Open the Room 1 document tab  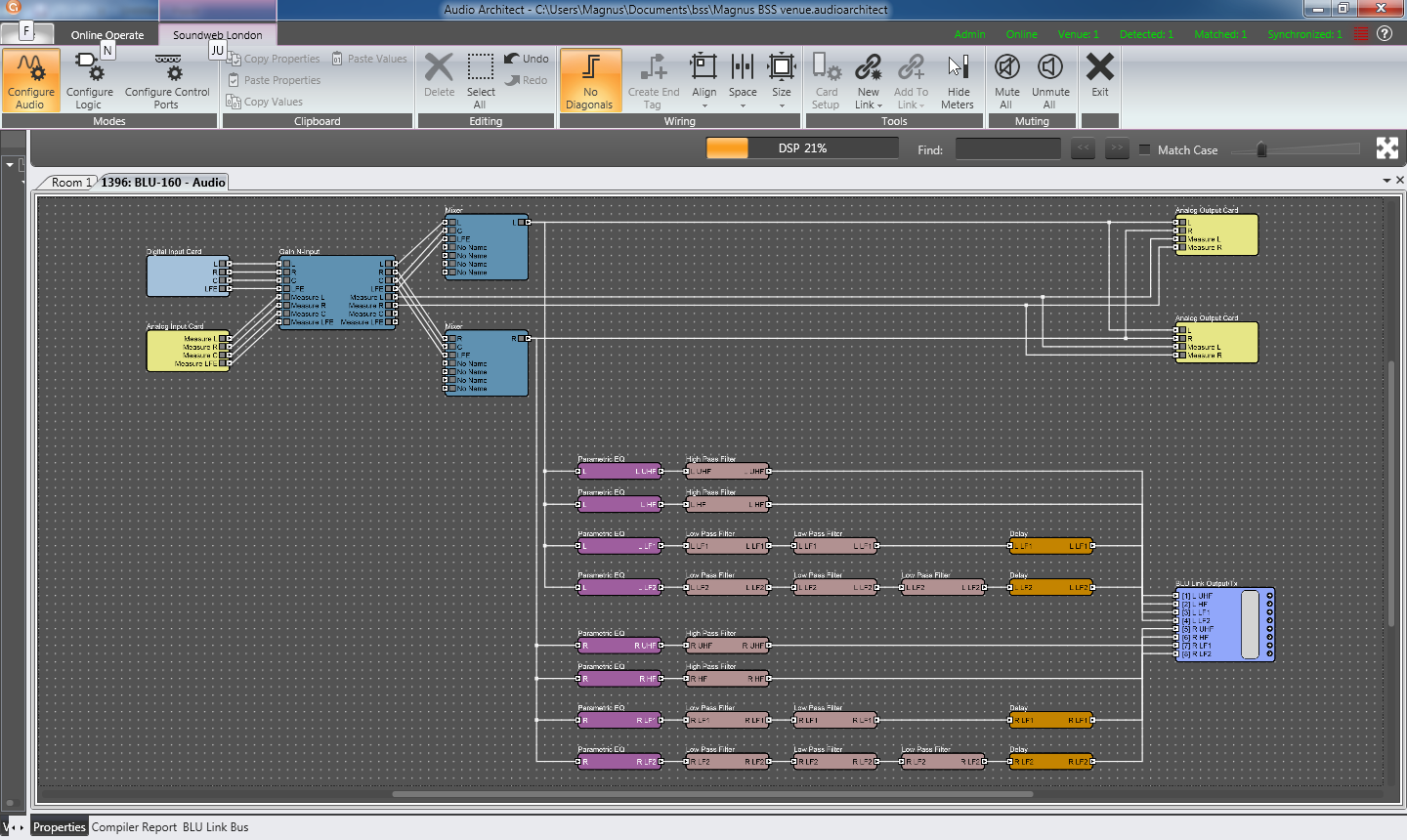coord(68,183)
